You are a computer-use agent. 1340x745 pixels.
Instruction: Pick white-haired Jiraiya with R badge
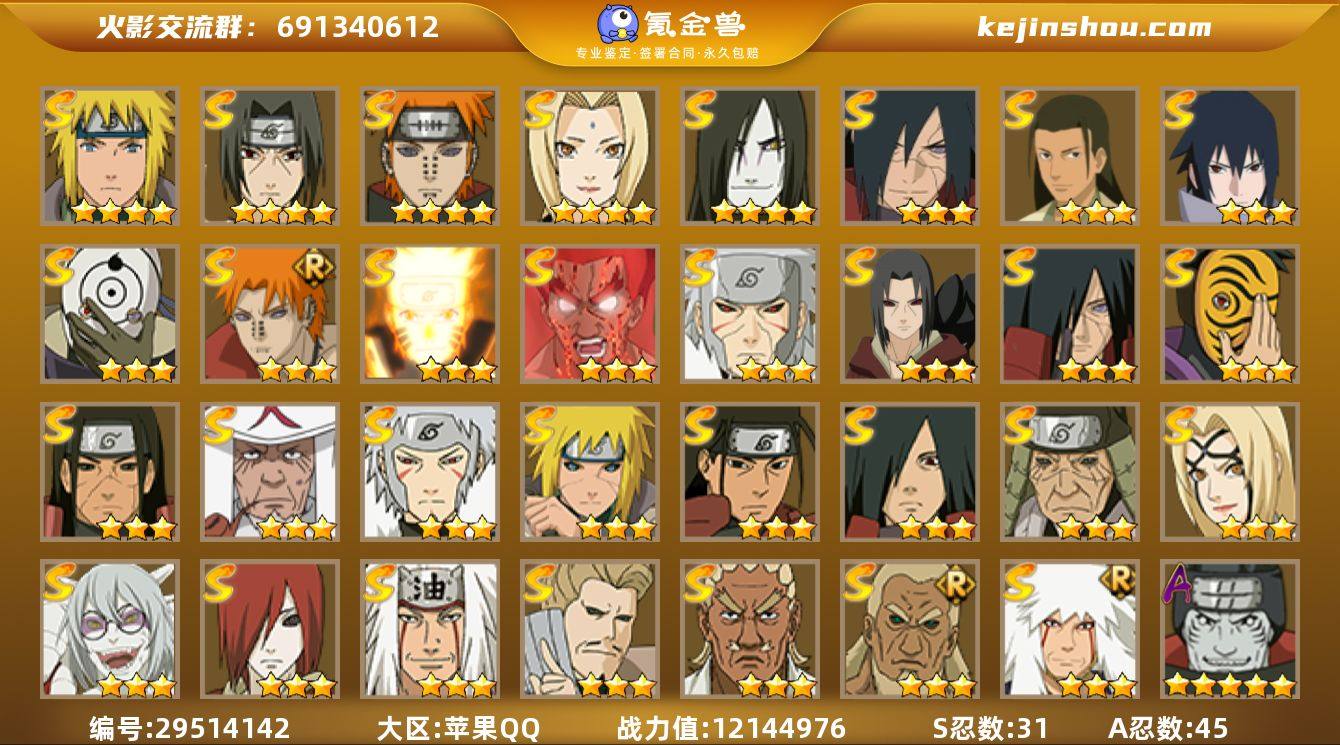click(1070, 629)
